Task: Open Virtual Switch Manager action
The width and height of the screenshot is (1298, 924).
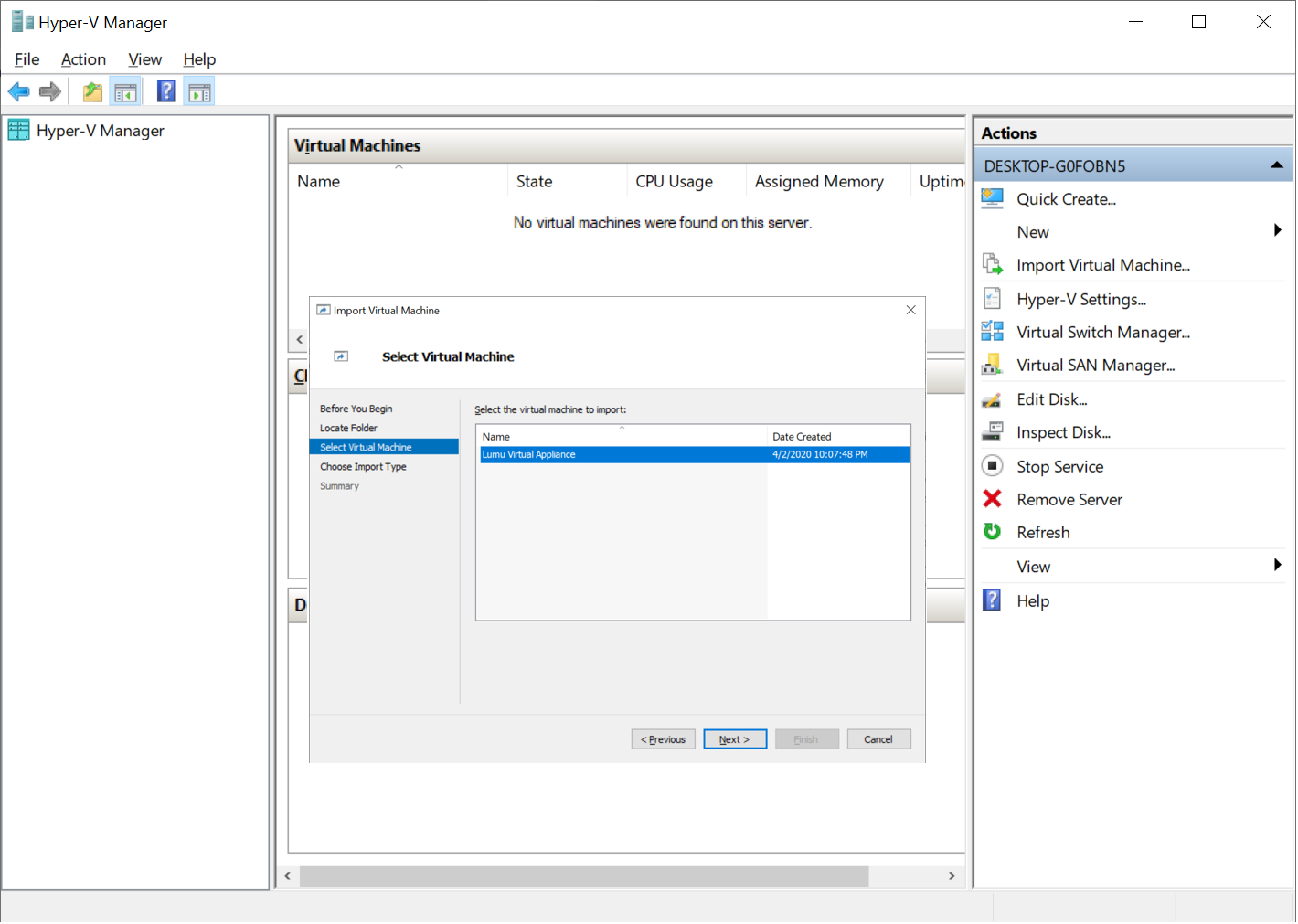Action: tap(1103, 333)
